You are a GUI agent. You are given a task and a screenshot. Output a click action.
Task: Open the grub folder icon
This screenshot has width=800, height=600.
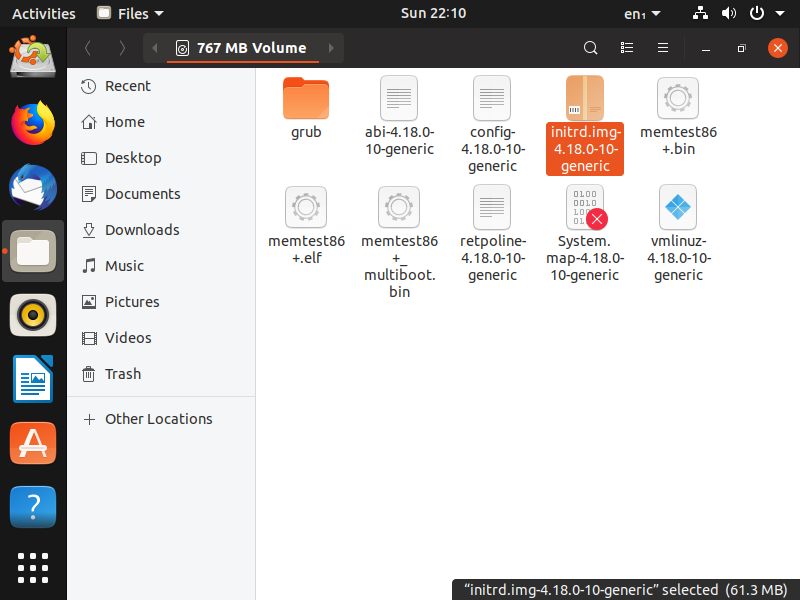tap(305, 99)
